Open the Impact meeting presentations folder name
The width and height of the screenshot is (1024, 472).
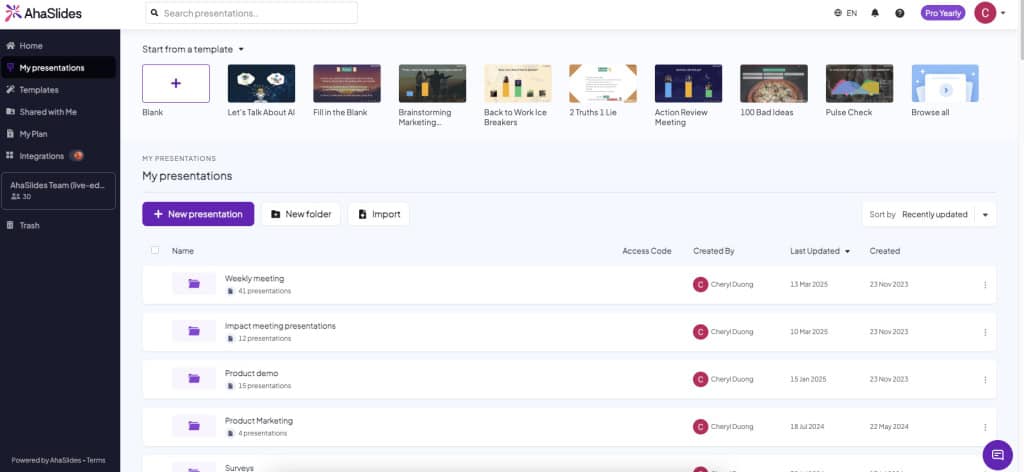coord(280,326)
